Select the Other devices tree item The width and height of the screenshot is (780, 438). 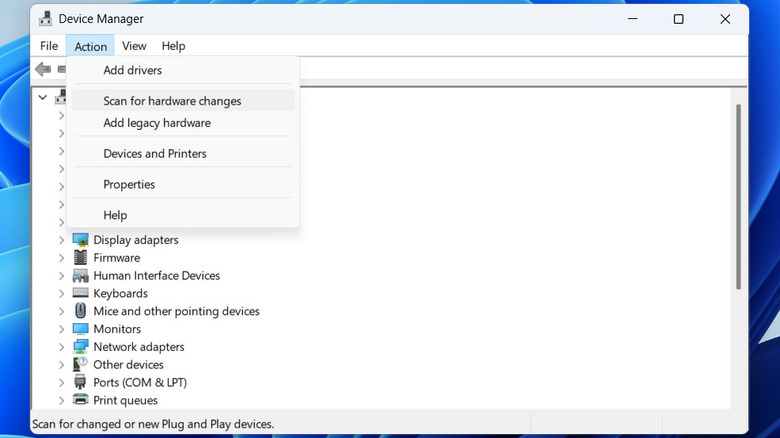[128, 365]
